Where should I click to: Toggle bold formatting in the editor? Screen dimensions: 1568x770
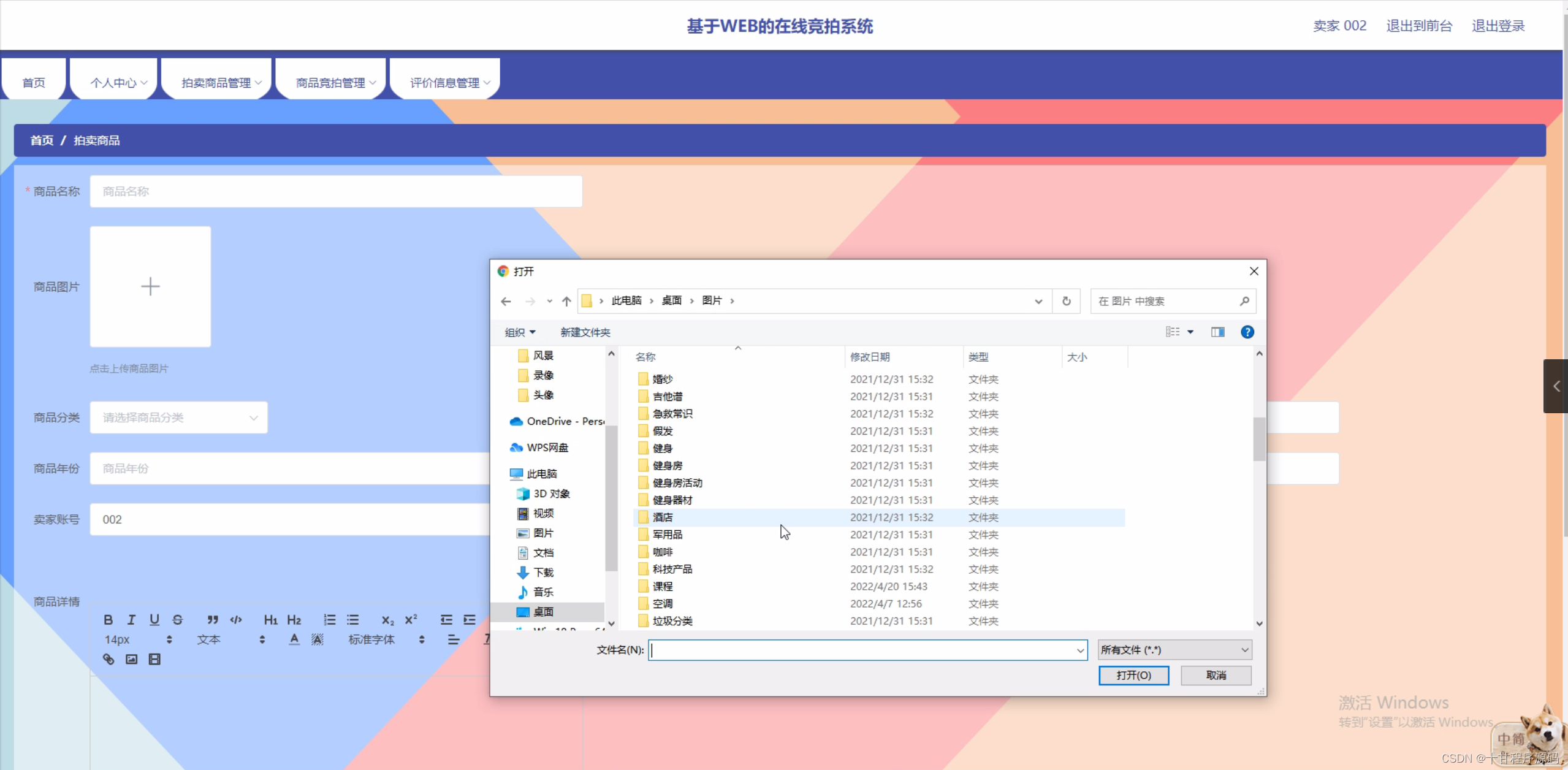pos(108,620)
